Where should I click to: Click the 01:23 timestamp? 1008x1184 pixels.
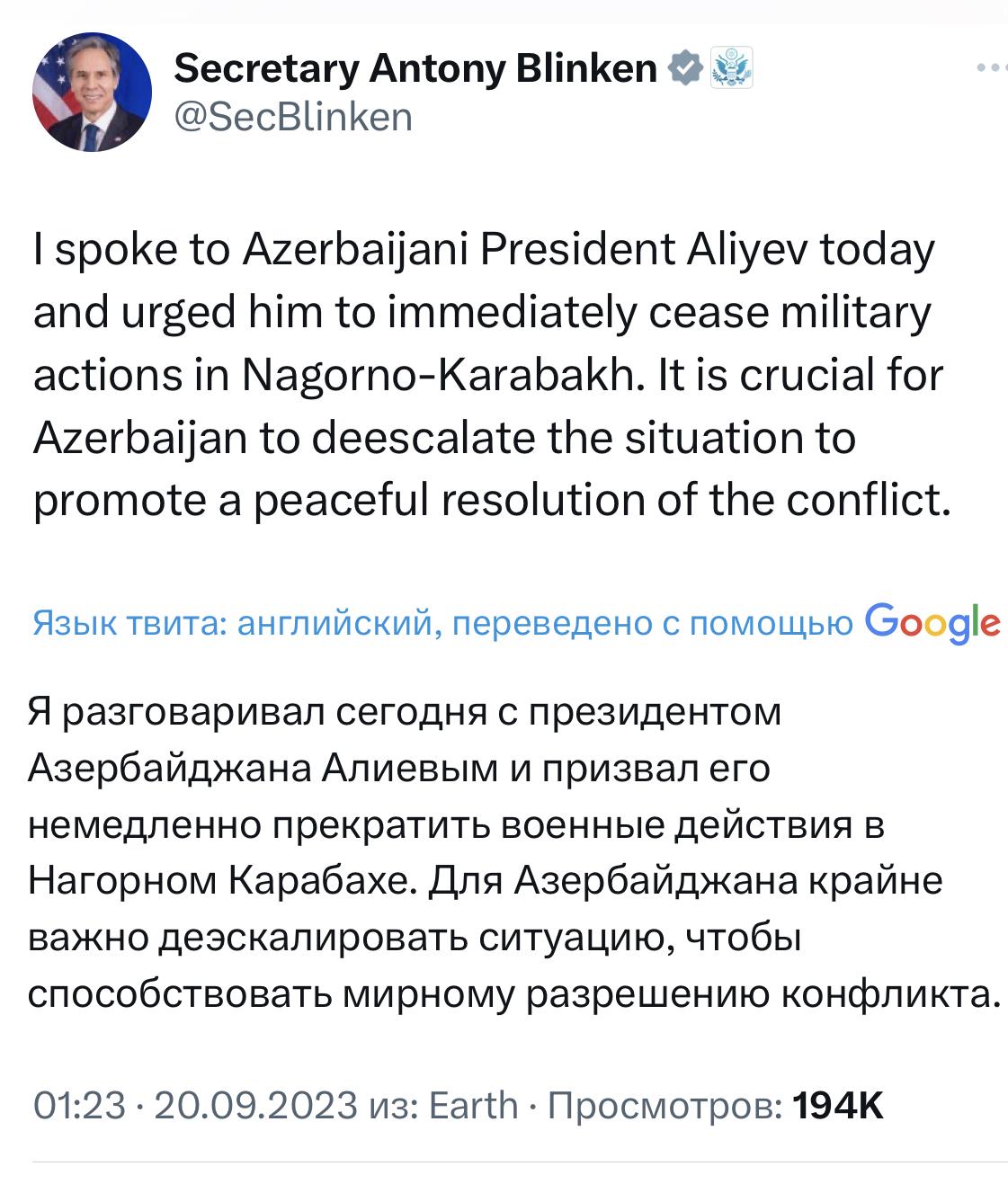pyautogui.click(x=79, y=1105)
